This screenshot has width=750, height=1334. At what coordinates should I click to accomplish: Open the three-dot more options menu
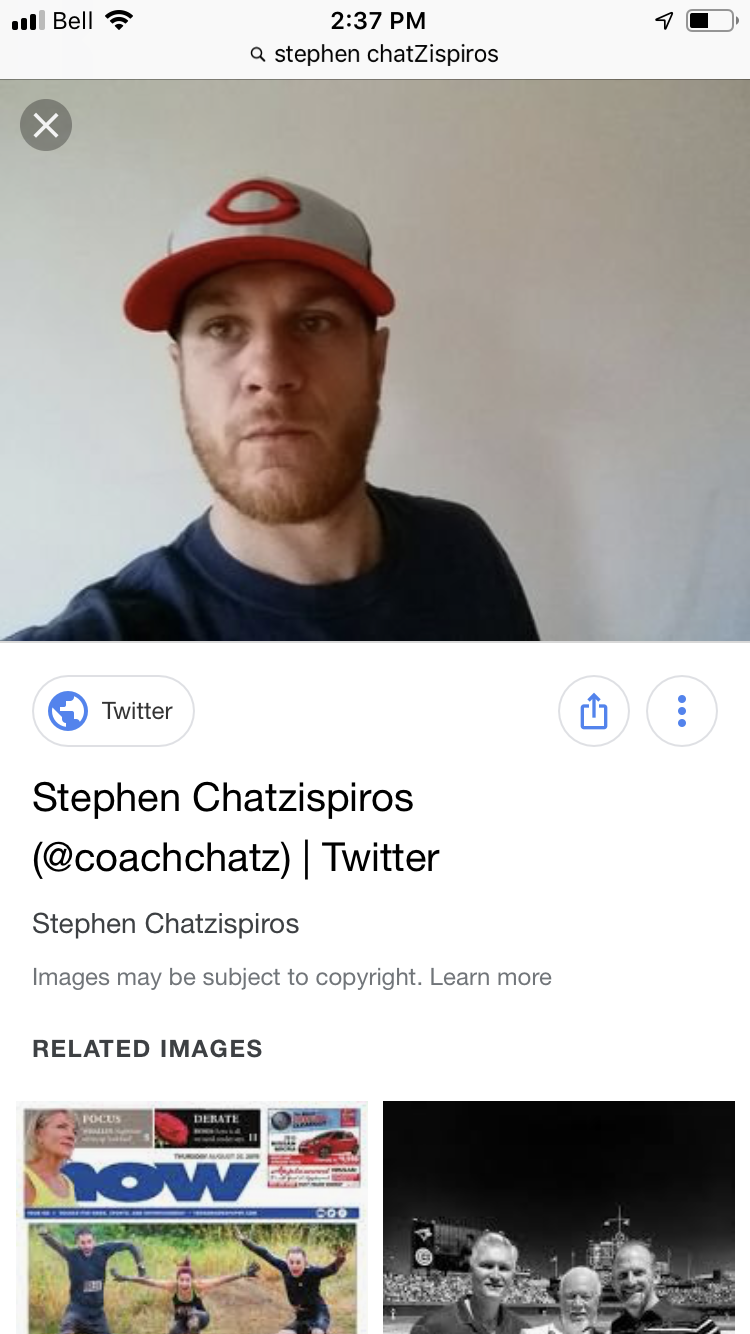(682, 711)
